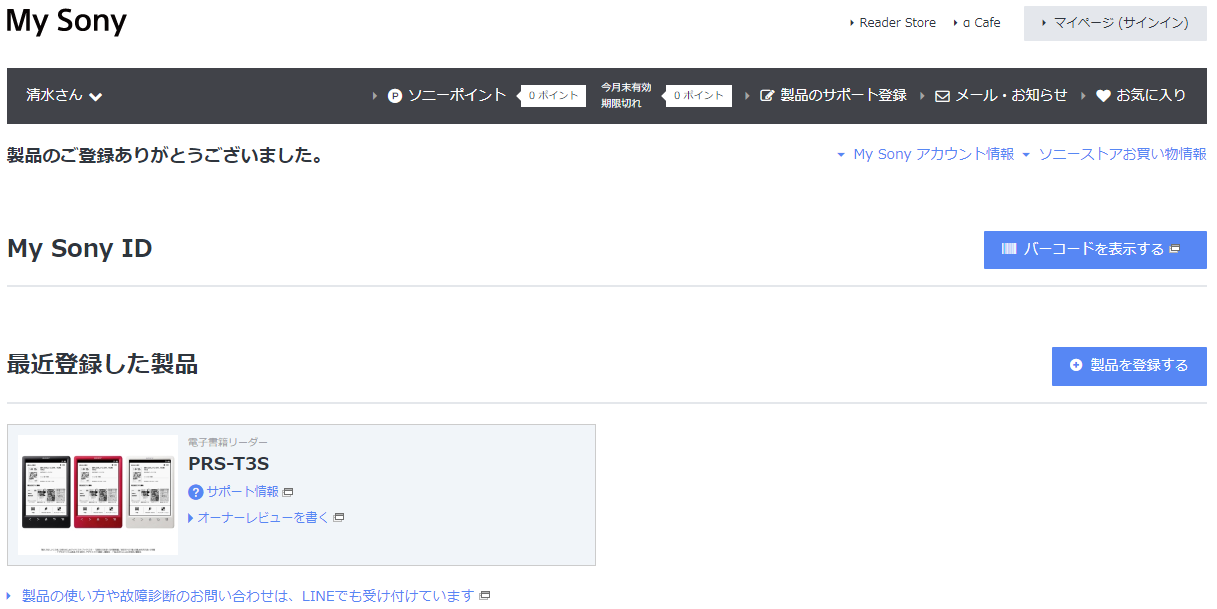
Task: Open お気に入り menu item
Action: point(1151,96)
